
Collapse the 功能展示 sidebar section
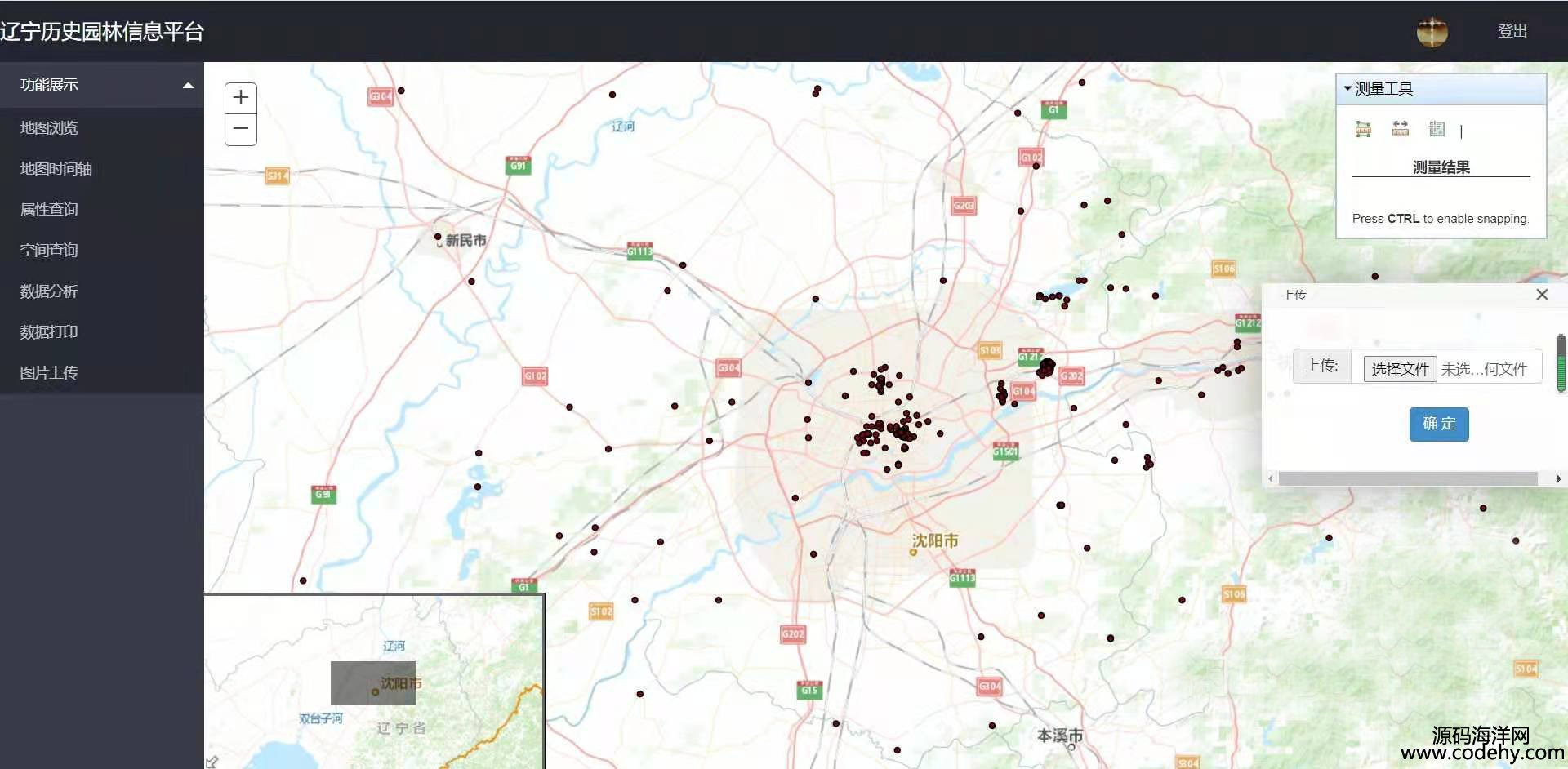click(102, 85)
